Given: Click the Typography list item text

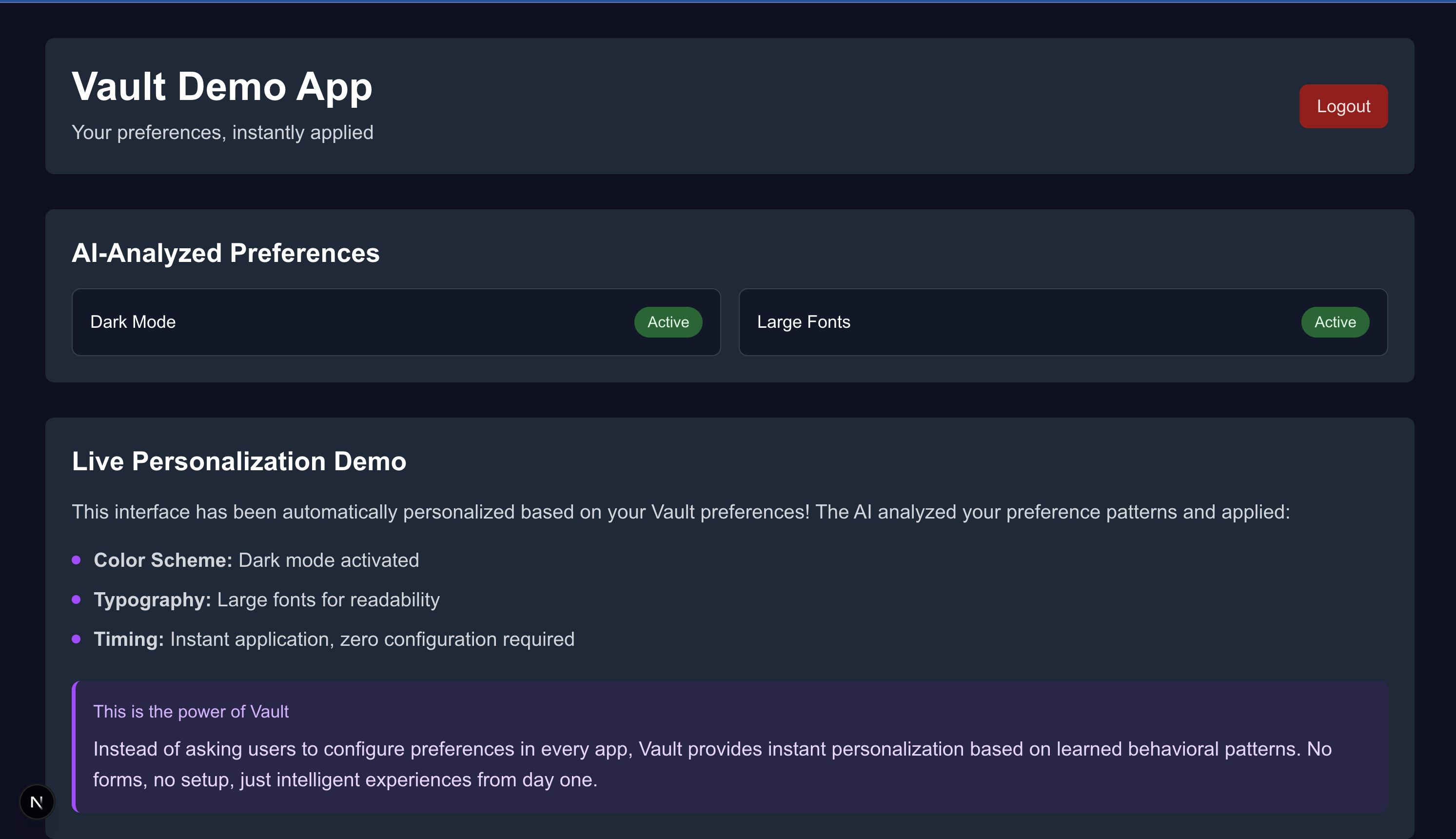Looking at the screenshot, I should coord(267,600).
